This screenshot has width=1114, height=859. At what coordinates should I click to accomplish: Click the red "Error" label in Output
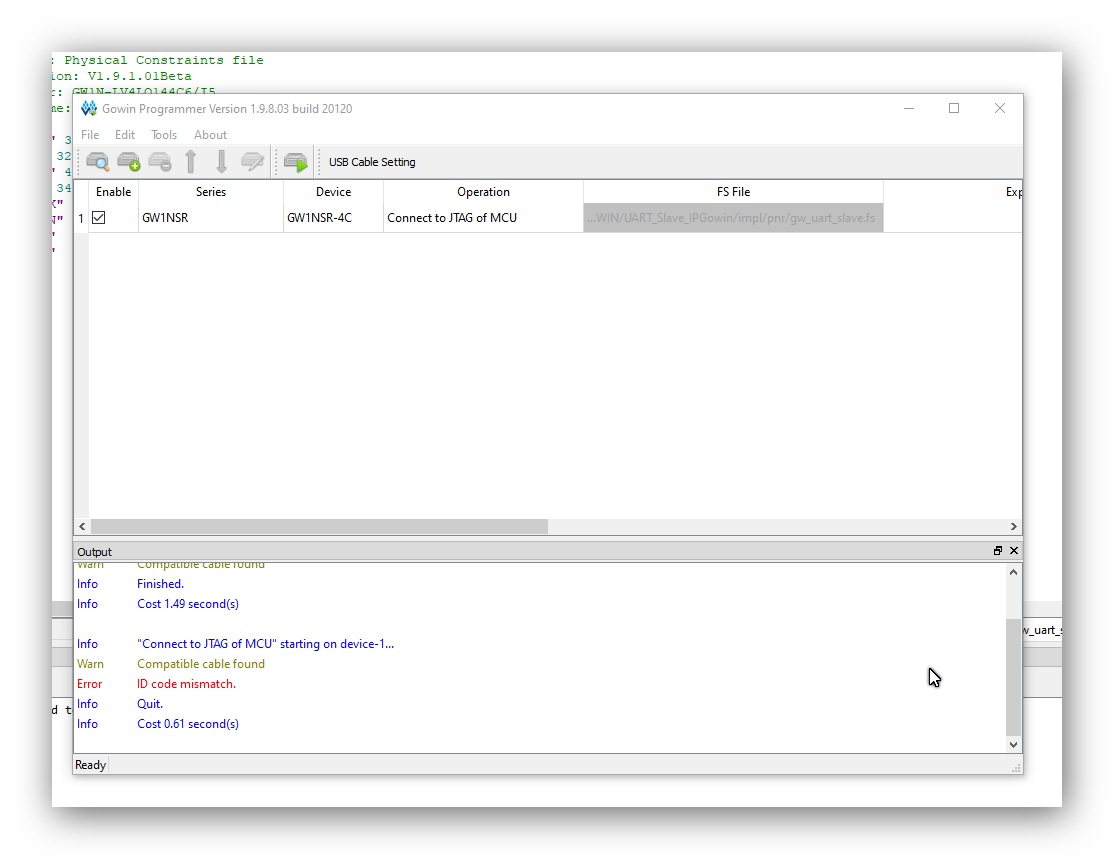click(90, 684)
